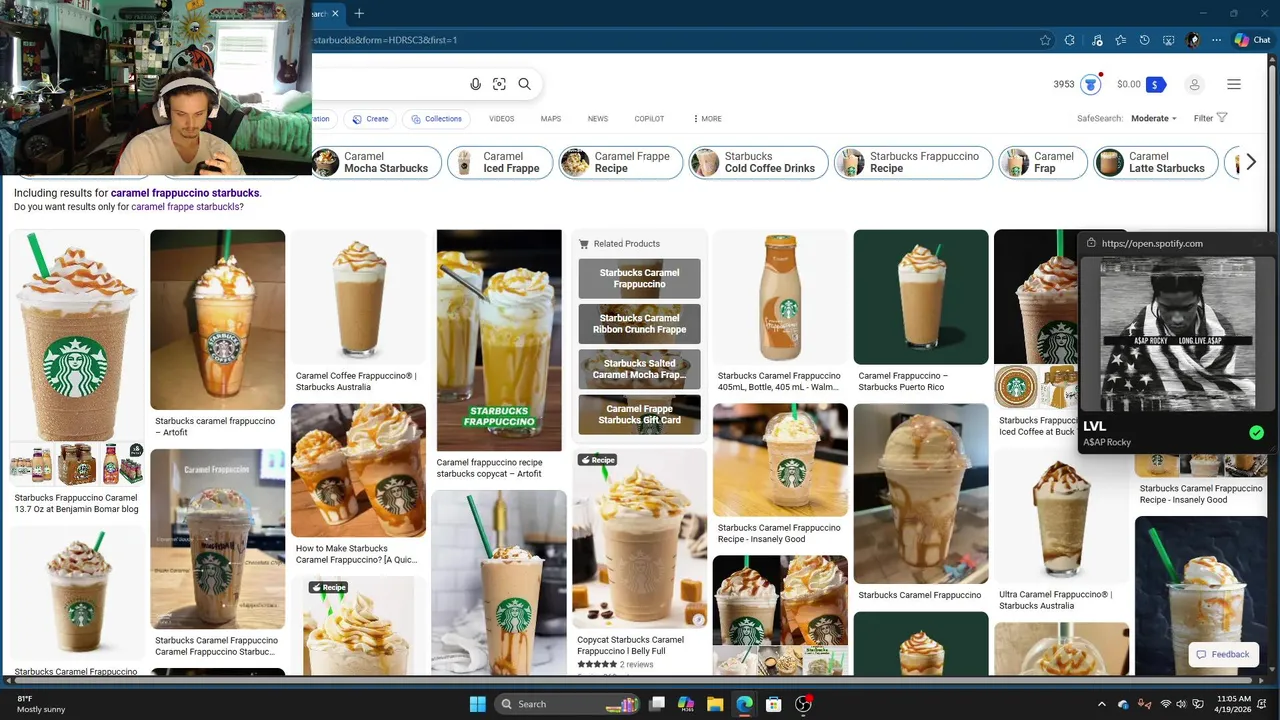Click the magnifier search icon in search box

pyautogui.click(x=524, y=84)
